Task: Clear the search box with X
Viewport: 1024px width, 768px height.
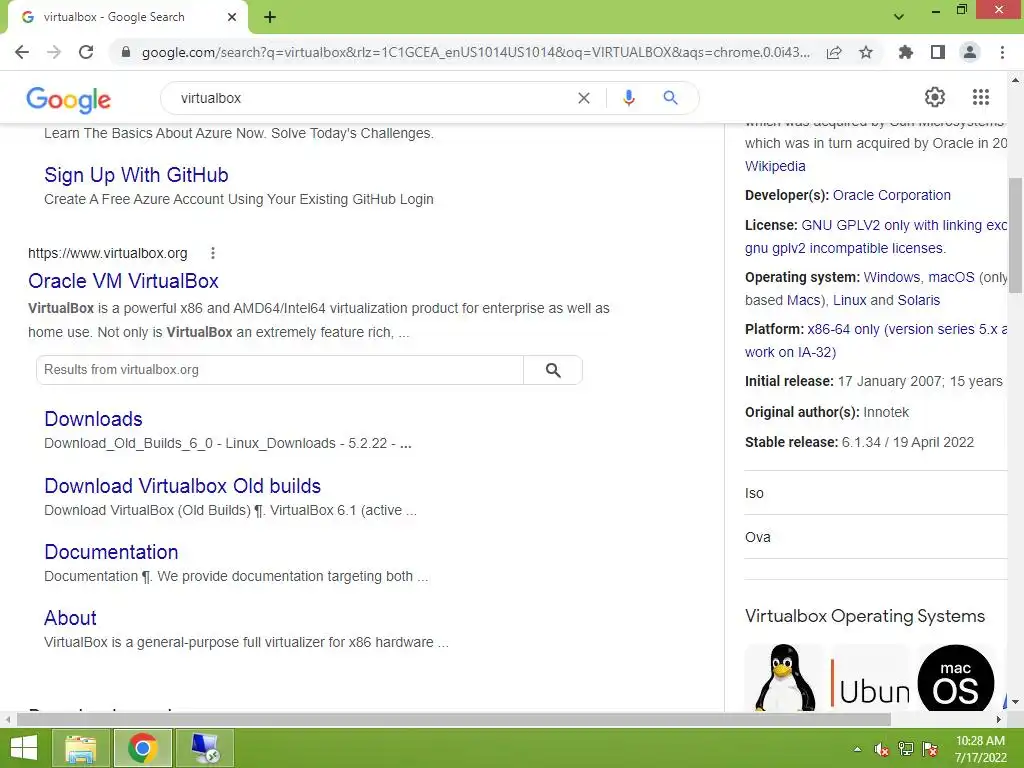Action: click(x=584, y=98)
